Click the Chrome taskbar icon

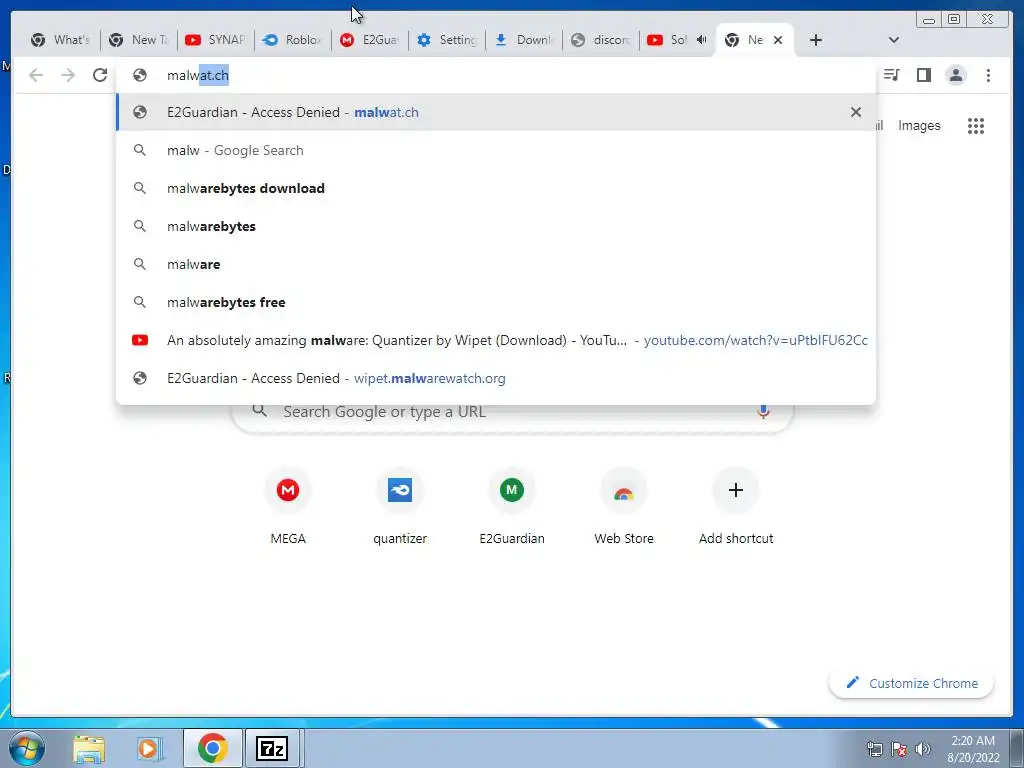pyautogui.click(x=212, y=748)
